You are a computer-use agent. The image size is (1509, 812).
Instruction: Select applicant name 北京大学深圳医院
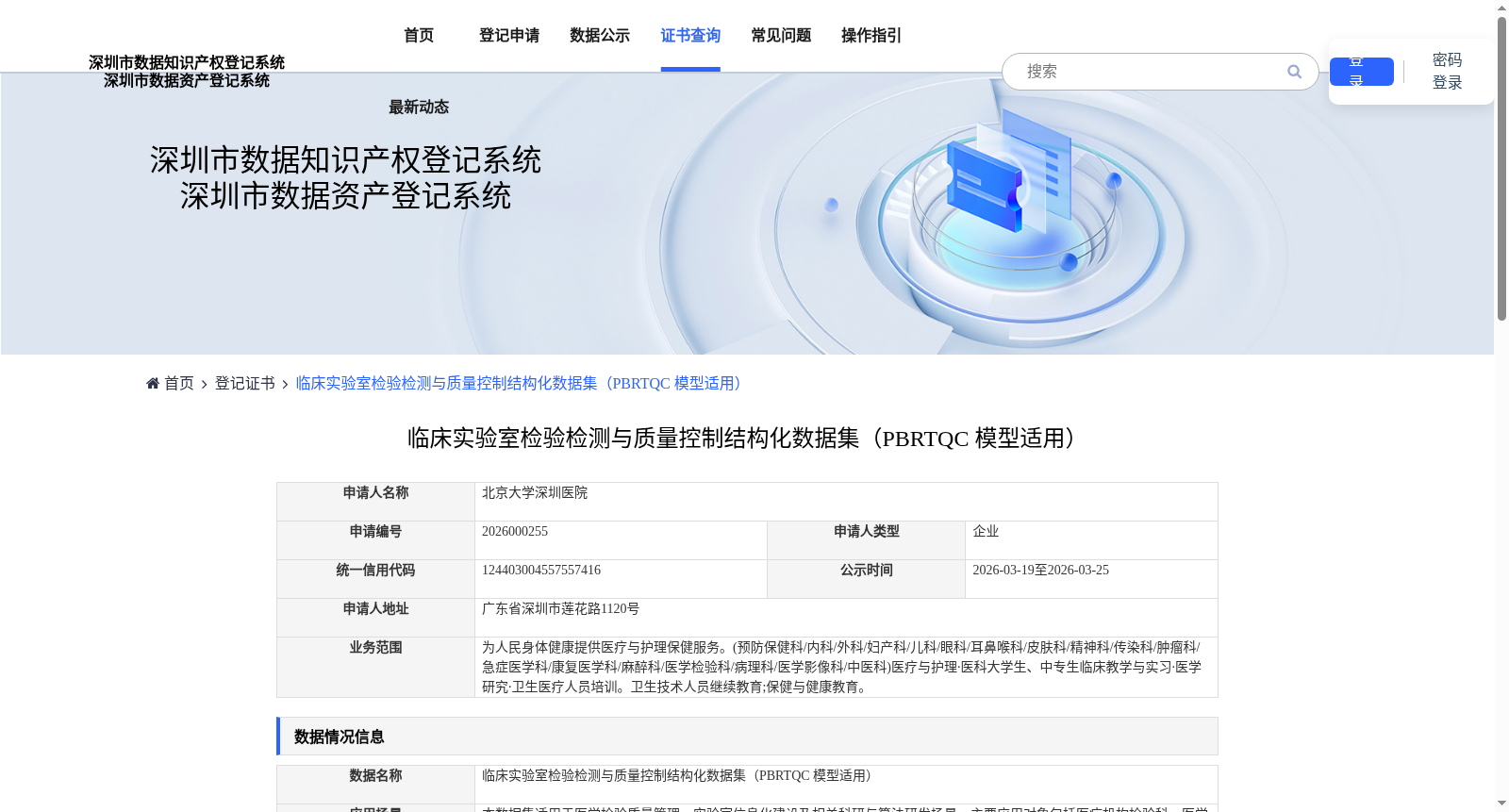(x=535, y=493)
